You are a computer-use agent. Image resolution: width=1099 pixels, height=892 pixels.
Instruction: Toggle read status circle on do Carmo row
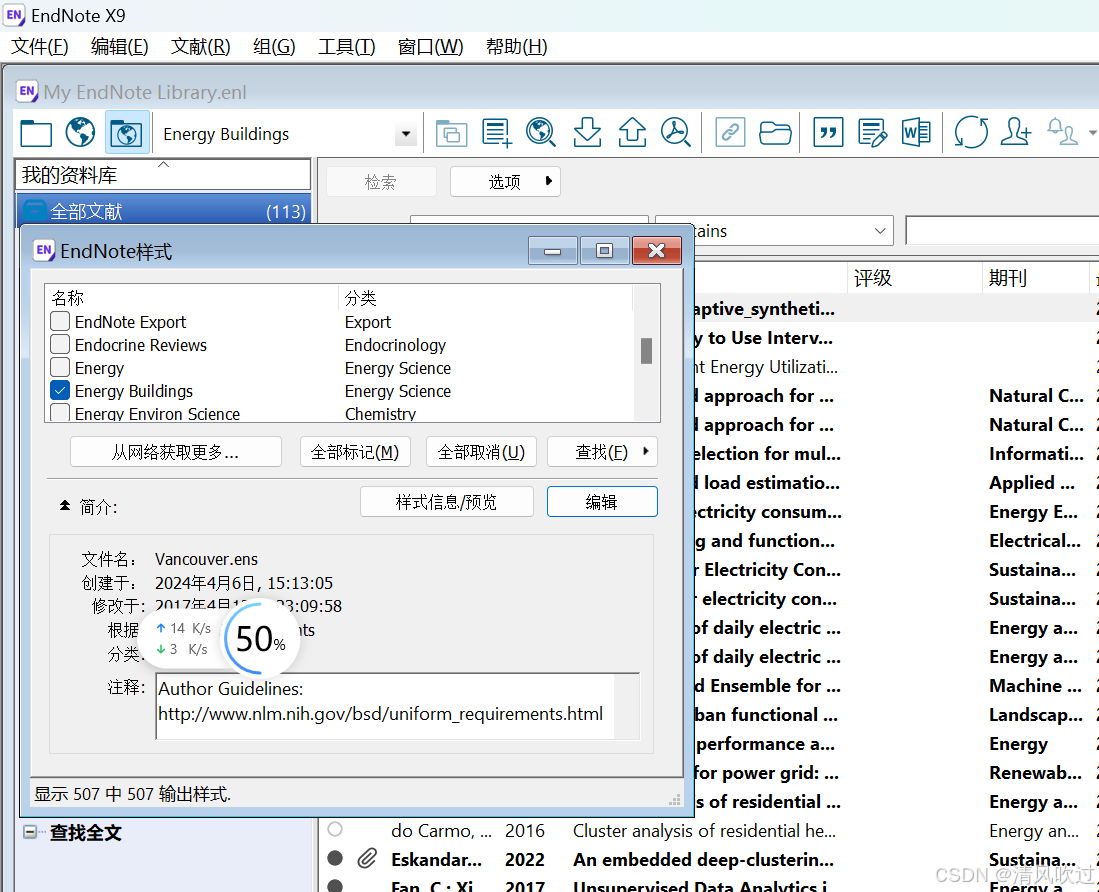335,830
